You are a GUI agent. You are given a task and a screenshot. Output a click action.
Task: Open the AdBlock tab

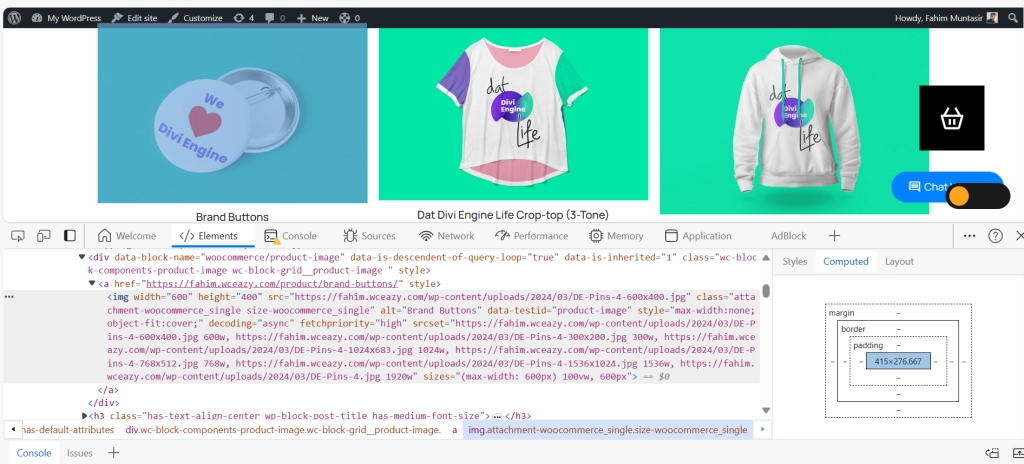(x=788, y=236)
